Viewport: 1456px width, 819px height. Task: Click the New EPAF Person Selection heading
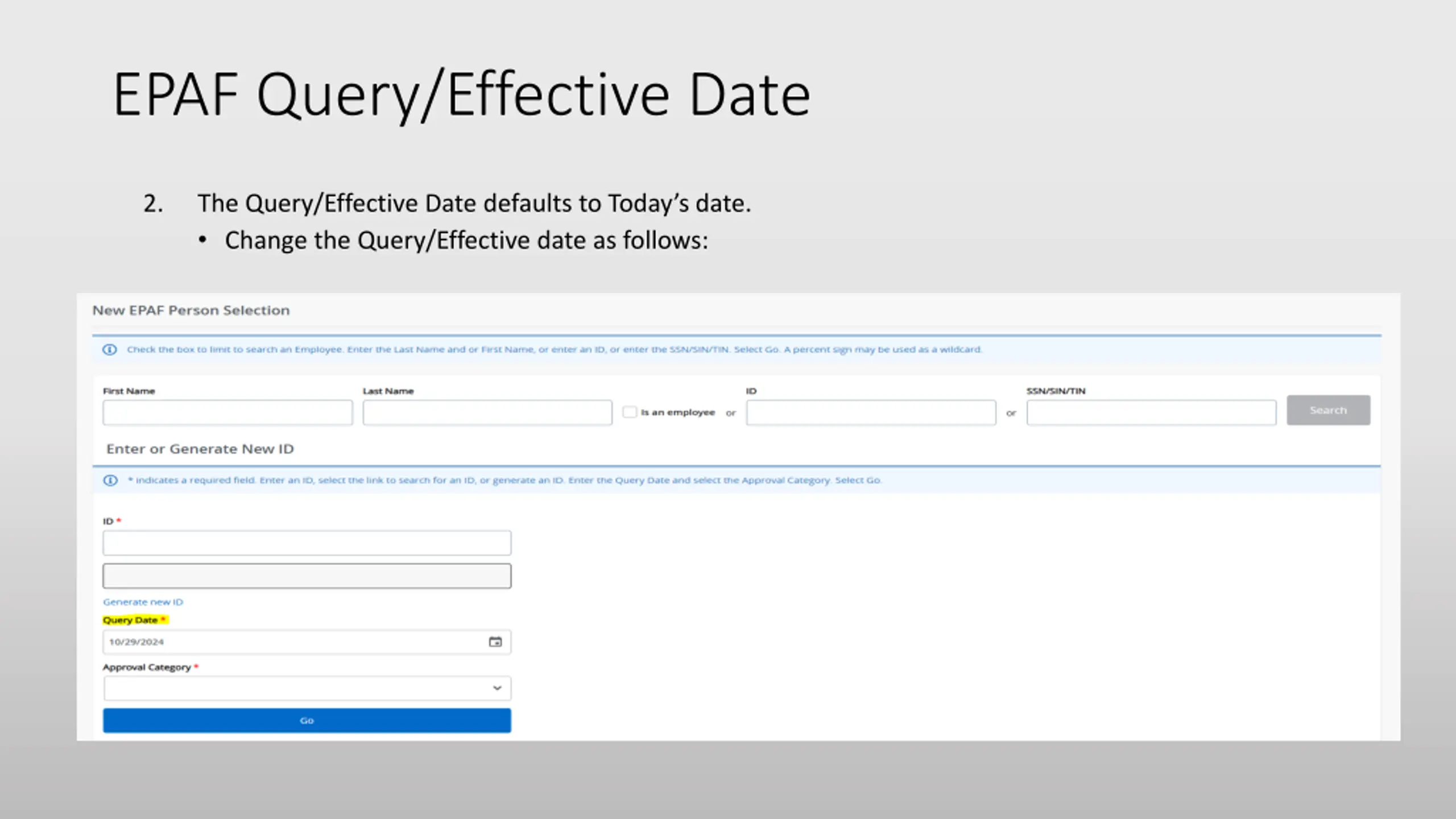point(191,310)
